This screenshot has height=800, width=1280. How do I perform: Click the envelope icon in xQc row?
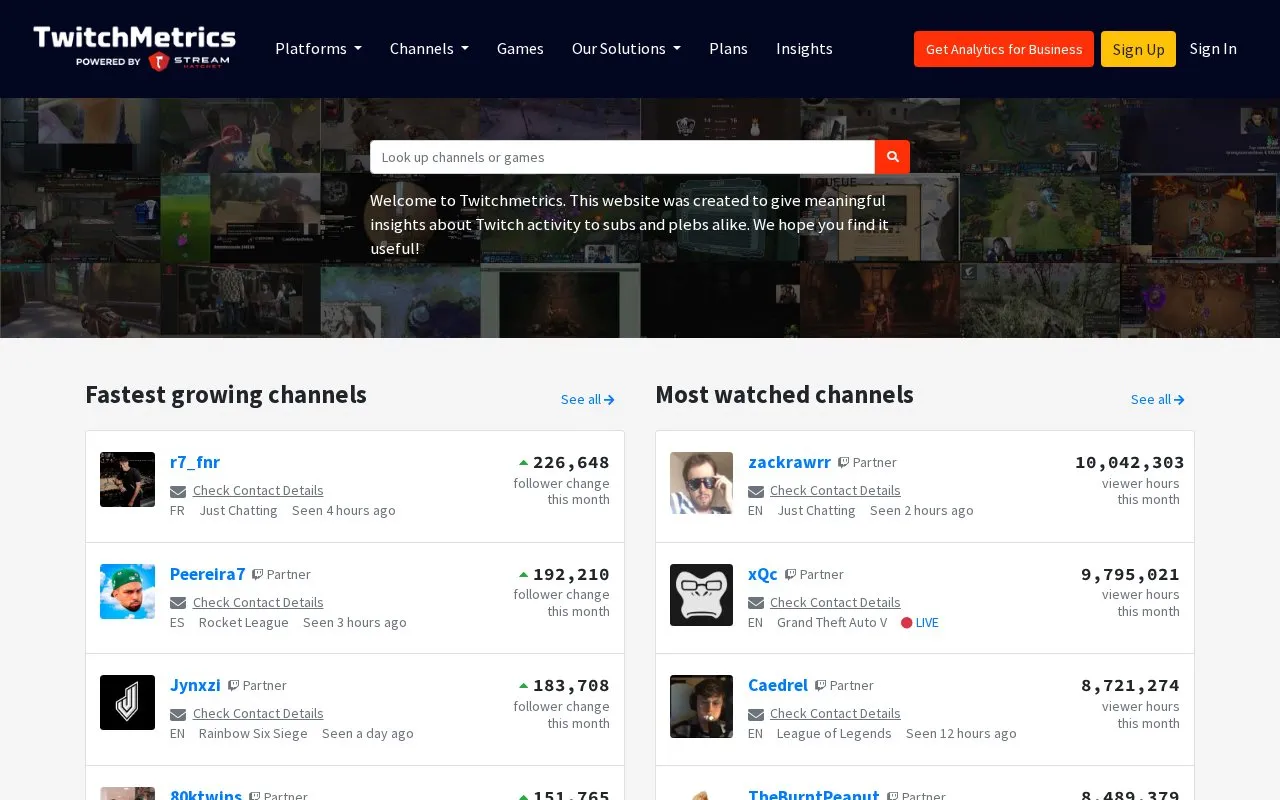point(756,603)
